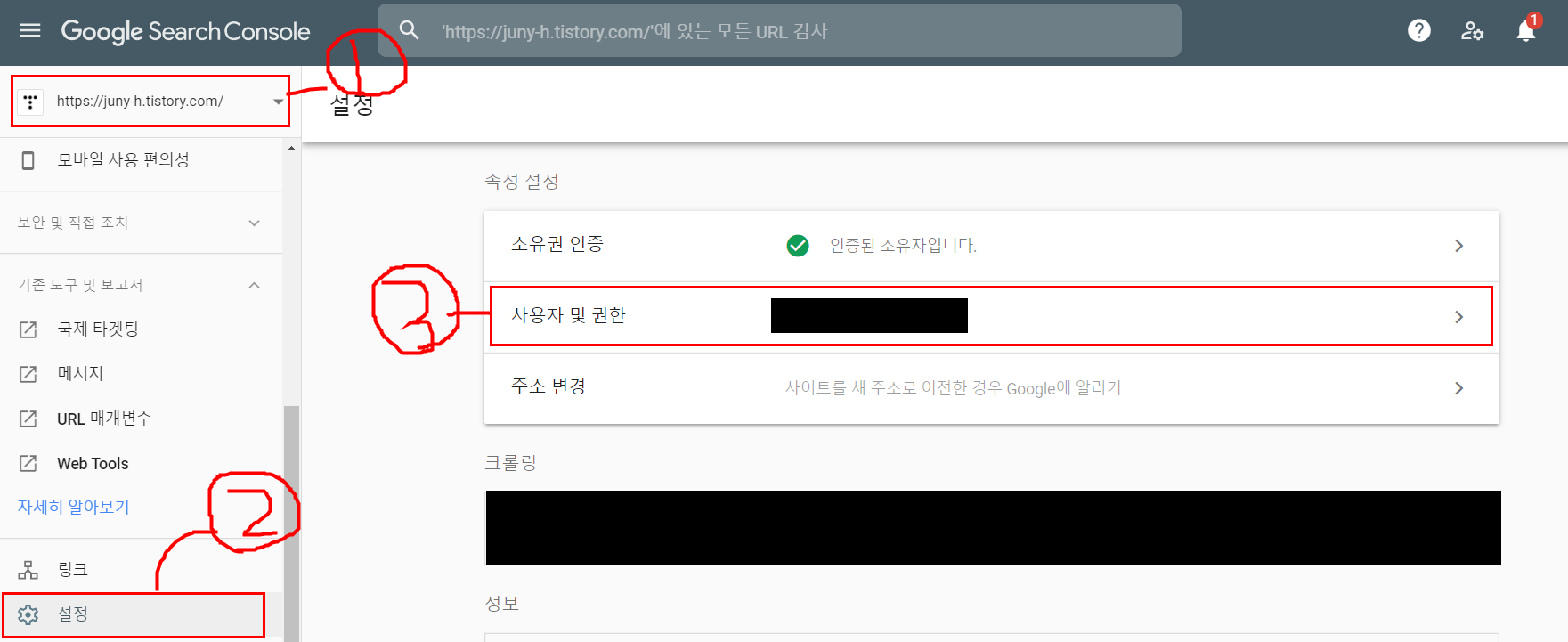The image size is (1568, 642).
Task: Click the 속성 설정 heading
Action: coord(522,182)
